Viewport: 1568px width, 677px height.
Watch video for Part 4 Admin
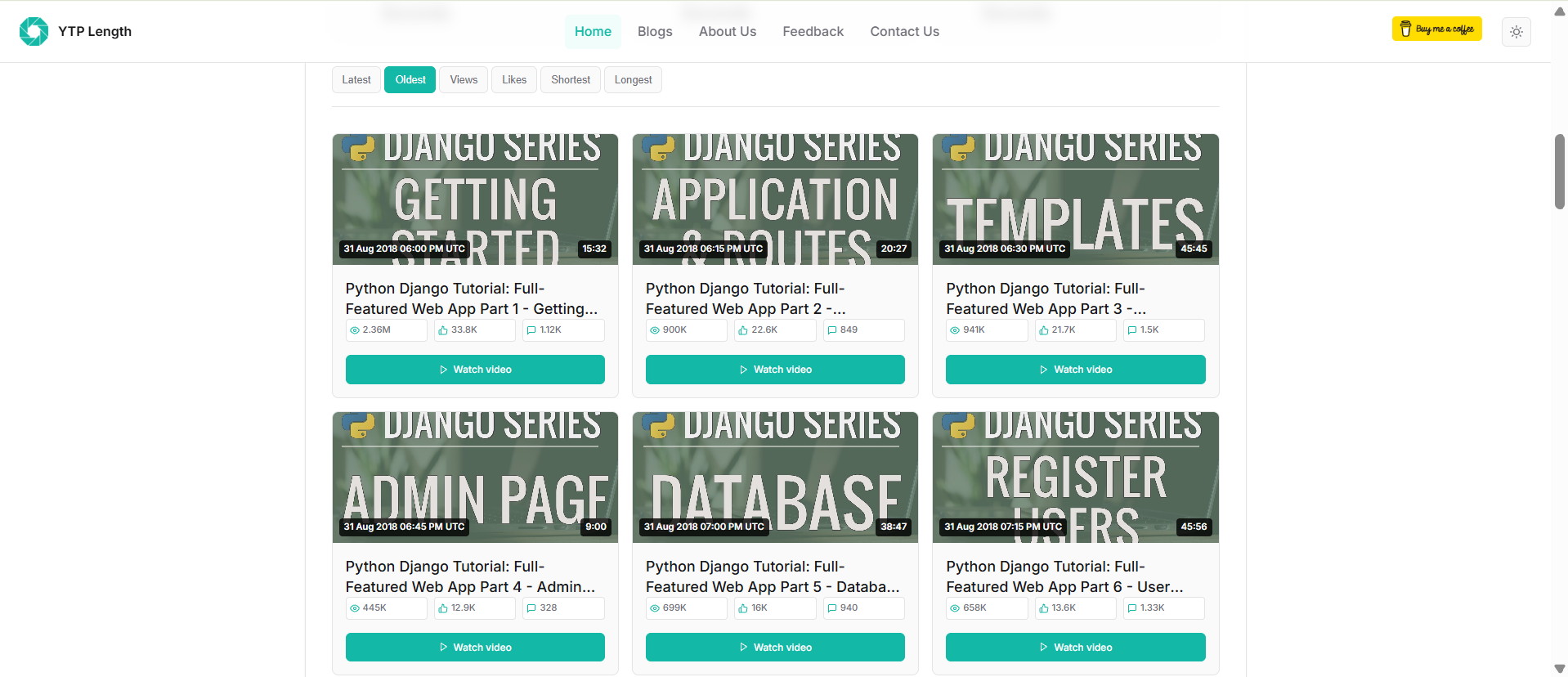pyautogui.click(x=475, y=648)
